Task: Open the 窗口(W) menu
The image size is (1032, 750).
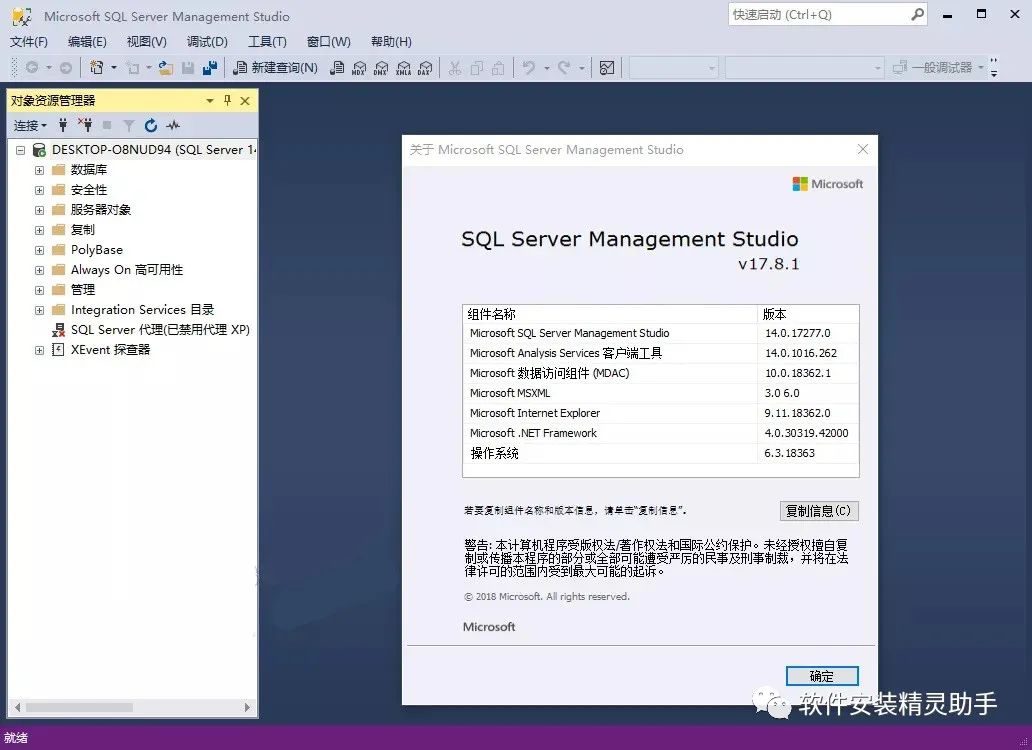Action: 328,41
